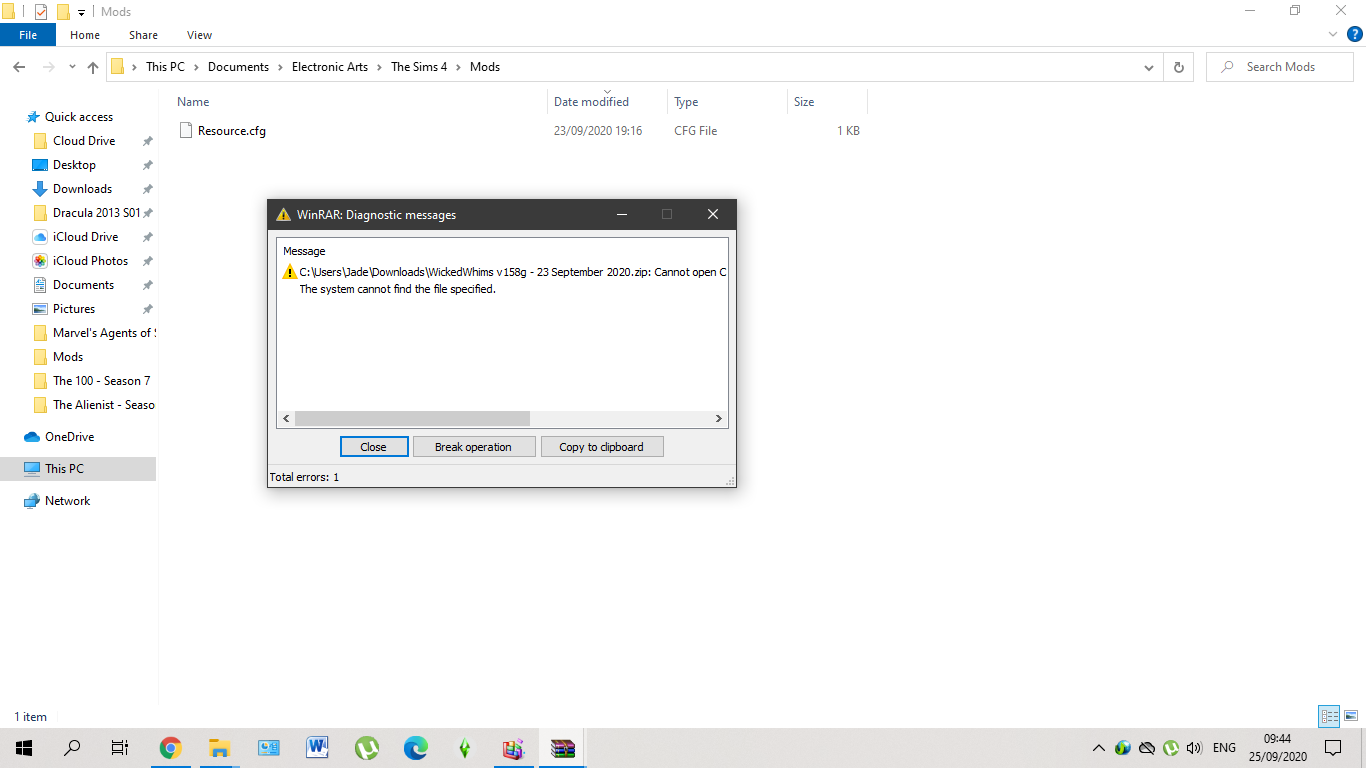The image size is (1366, 768).
Task: Click the Search Mods input field
Action: tap(1281, 67)
